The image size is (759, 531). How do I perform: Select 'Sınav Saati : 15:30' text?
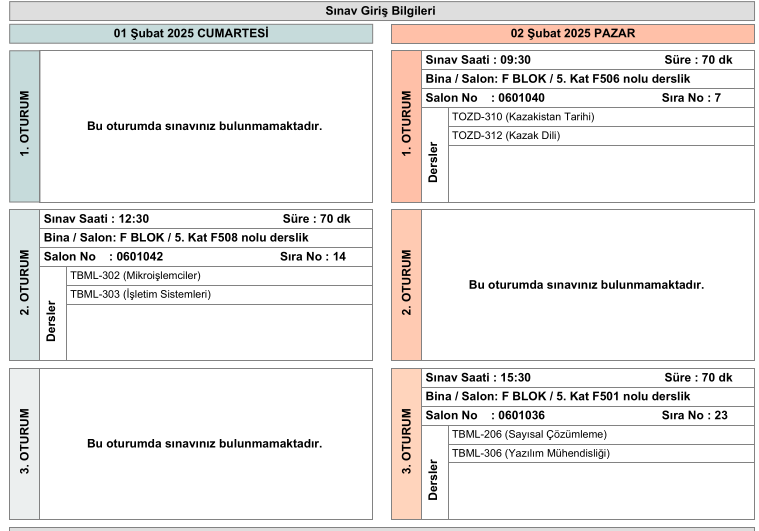[x=478, y=378]
